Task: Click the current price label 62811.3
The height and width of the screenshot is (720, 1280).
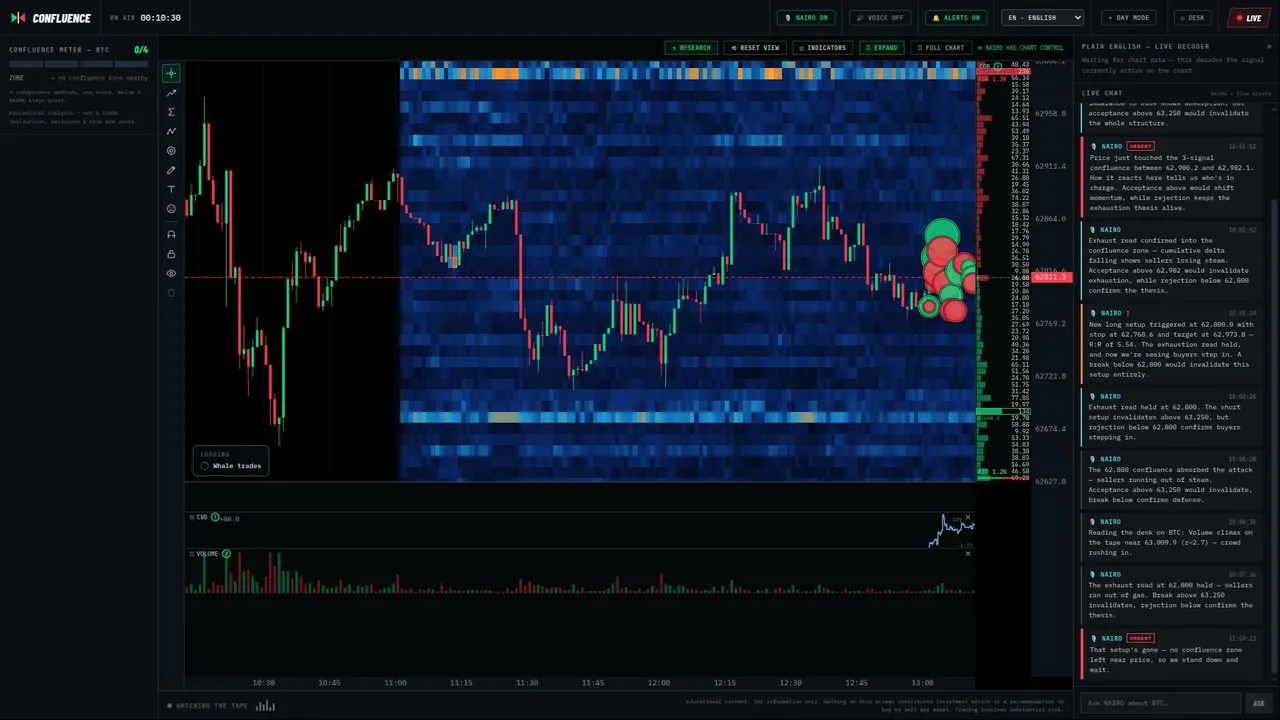Action: pos(1052,277)
